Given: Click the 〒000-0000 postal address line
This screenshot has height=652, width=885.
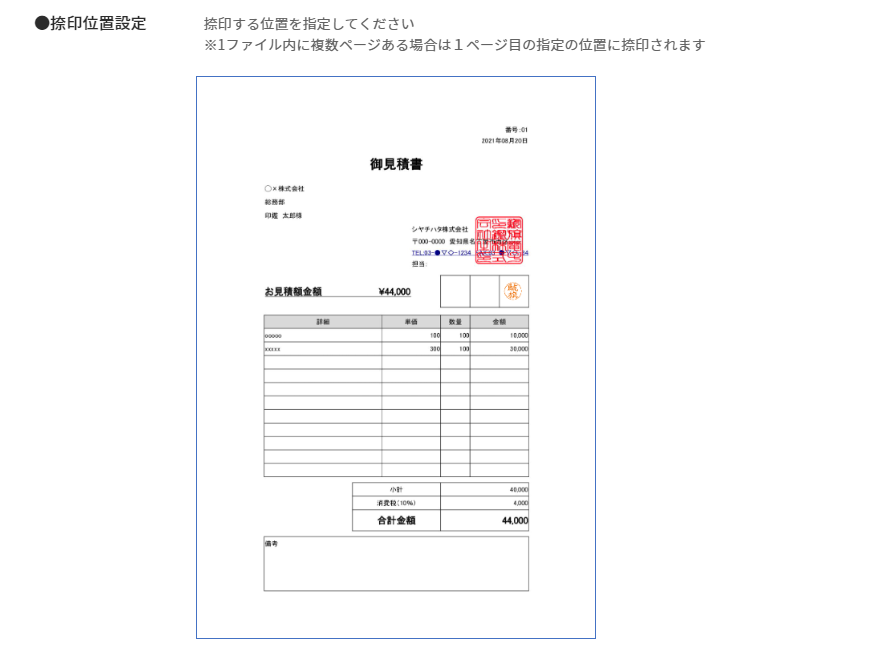Looking at the screenshot, I should (x=460, y=241).
